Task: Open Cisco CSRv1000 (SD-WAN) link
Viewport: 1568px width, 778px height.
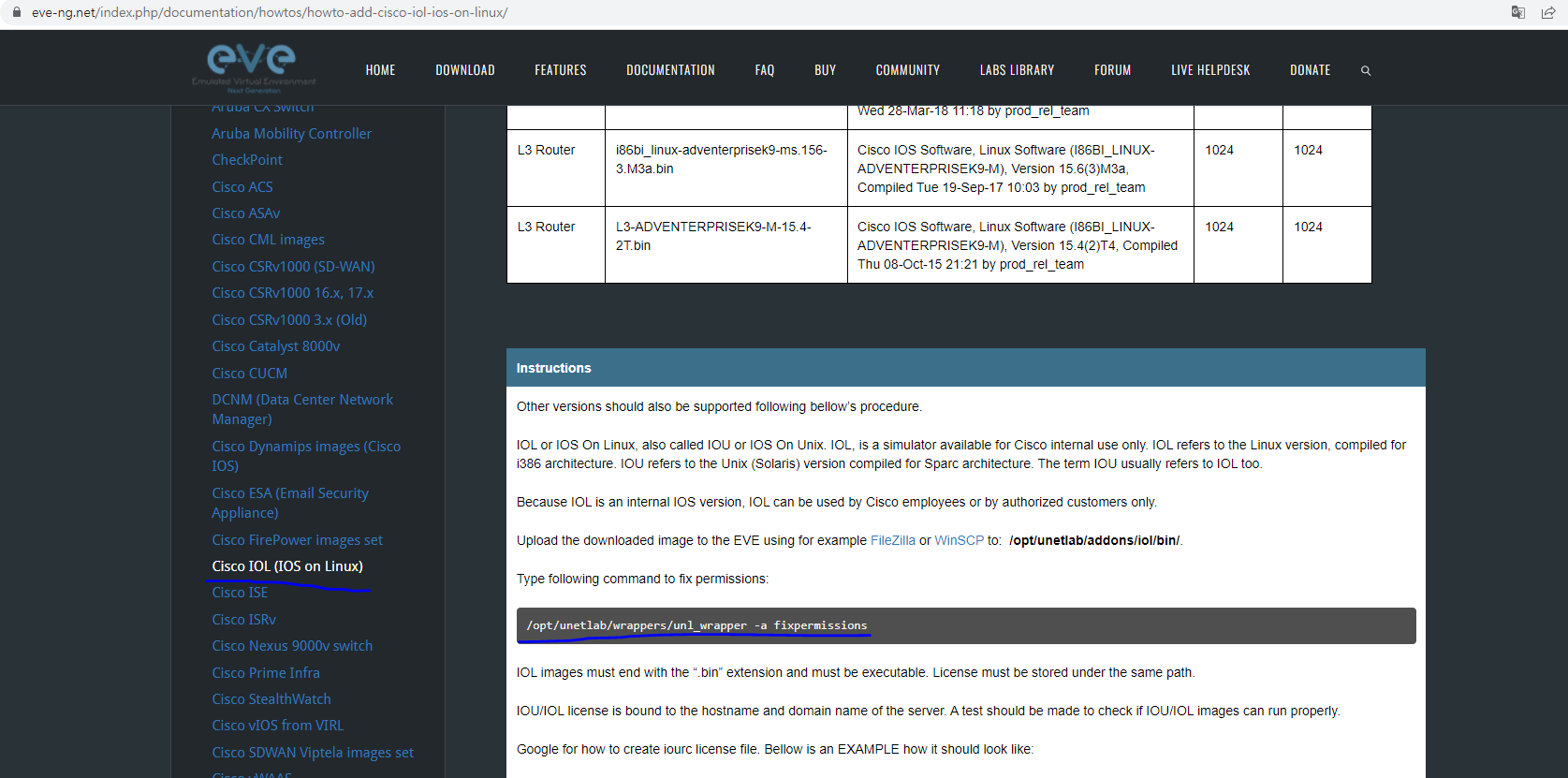Action: pyautogui.click(x=293, y=267)
